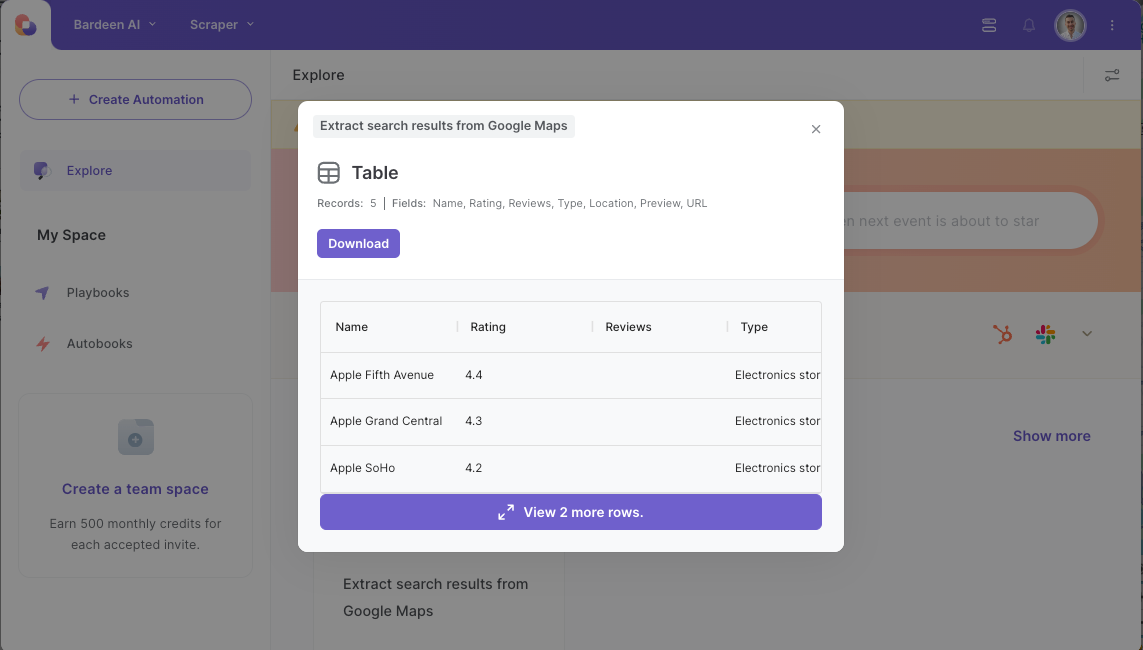Click the Playbooks paper-plane icon
The height and width of the screenshot is (650, 1143).
(42, 292)
